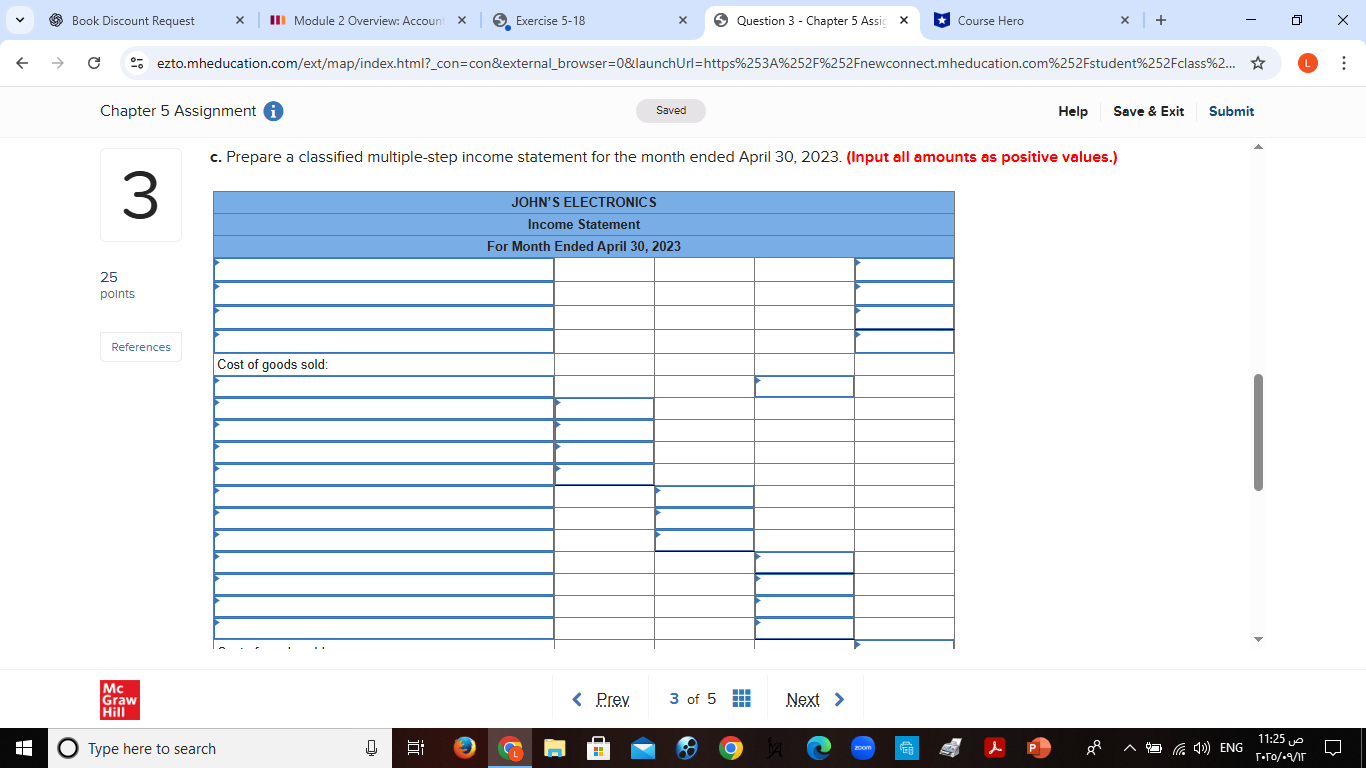
Task: Open the volume control in system tray
Action: click(x=1204, y=748)
